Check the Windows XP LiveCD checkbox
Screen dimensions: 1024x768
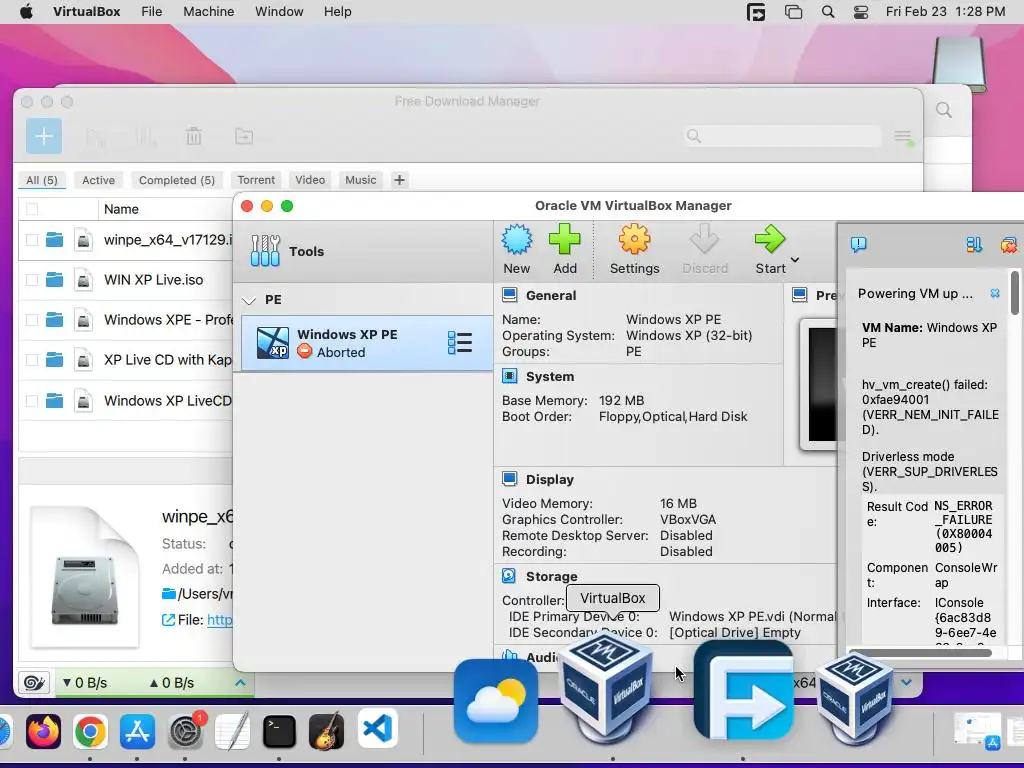click(31, 400)
